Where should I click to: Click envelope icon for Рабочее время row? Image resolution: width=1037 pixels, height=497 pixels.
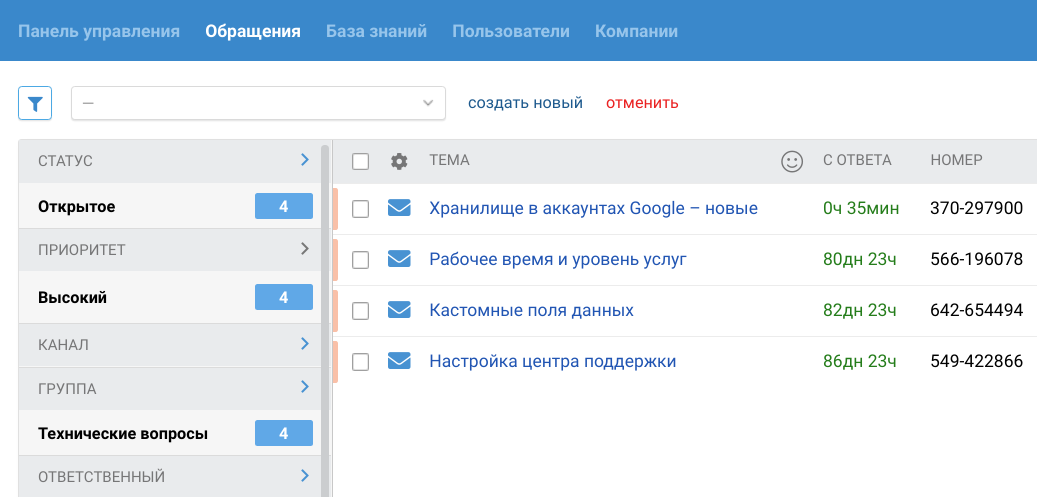399,259
